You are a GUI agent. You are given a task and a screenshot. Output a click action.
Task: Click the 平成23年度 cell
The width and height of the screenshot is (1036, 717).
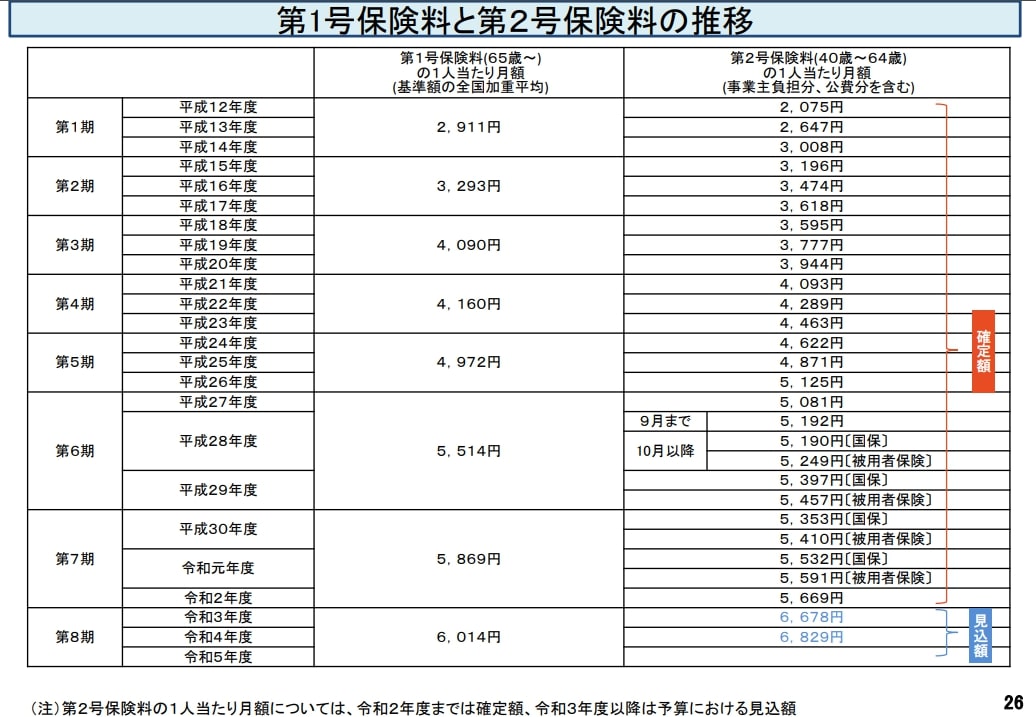218,323
